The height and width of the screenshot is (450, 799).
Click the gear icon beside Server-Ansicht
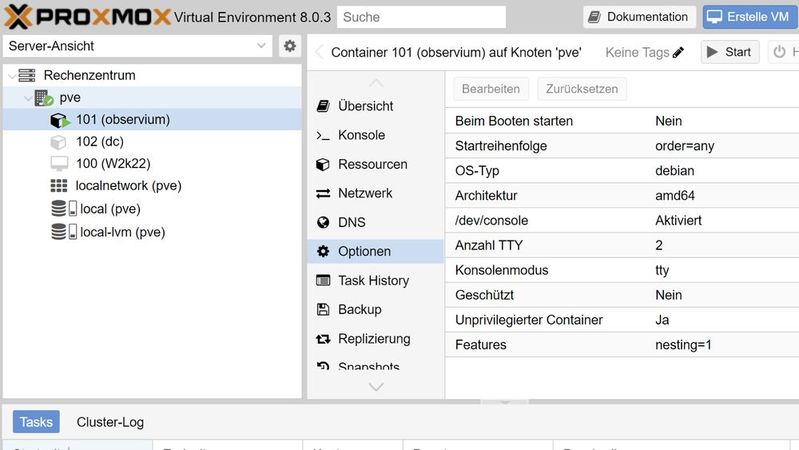290,46
